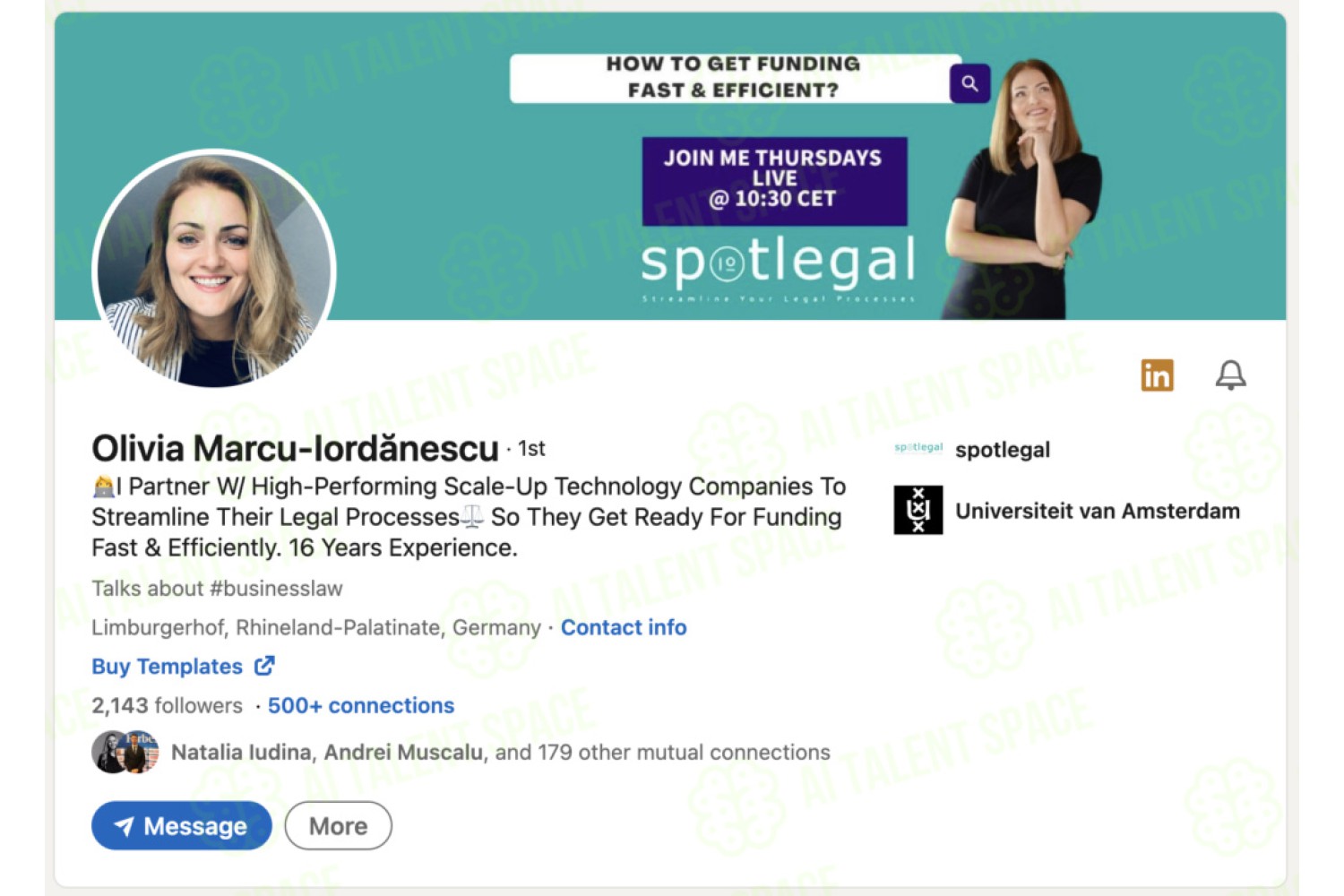Click the Olivia Marcu-Iordănescu name heading
Image resolution: width=1344 pixels, height=896 pixels.
tap(295, 449)
